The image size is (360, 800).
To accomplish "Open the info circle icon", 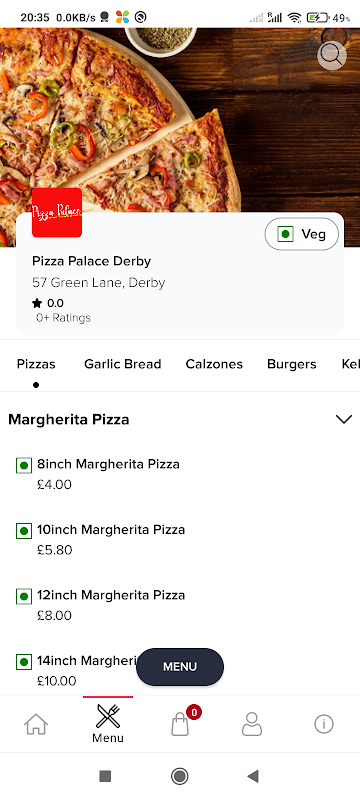I will point(324,724).
